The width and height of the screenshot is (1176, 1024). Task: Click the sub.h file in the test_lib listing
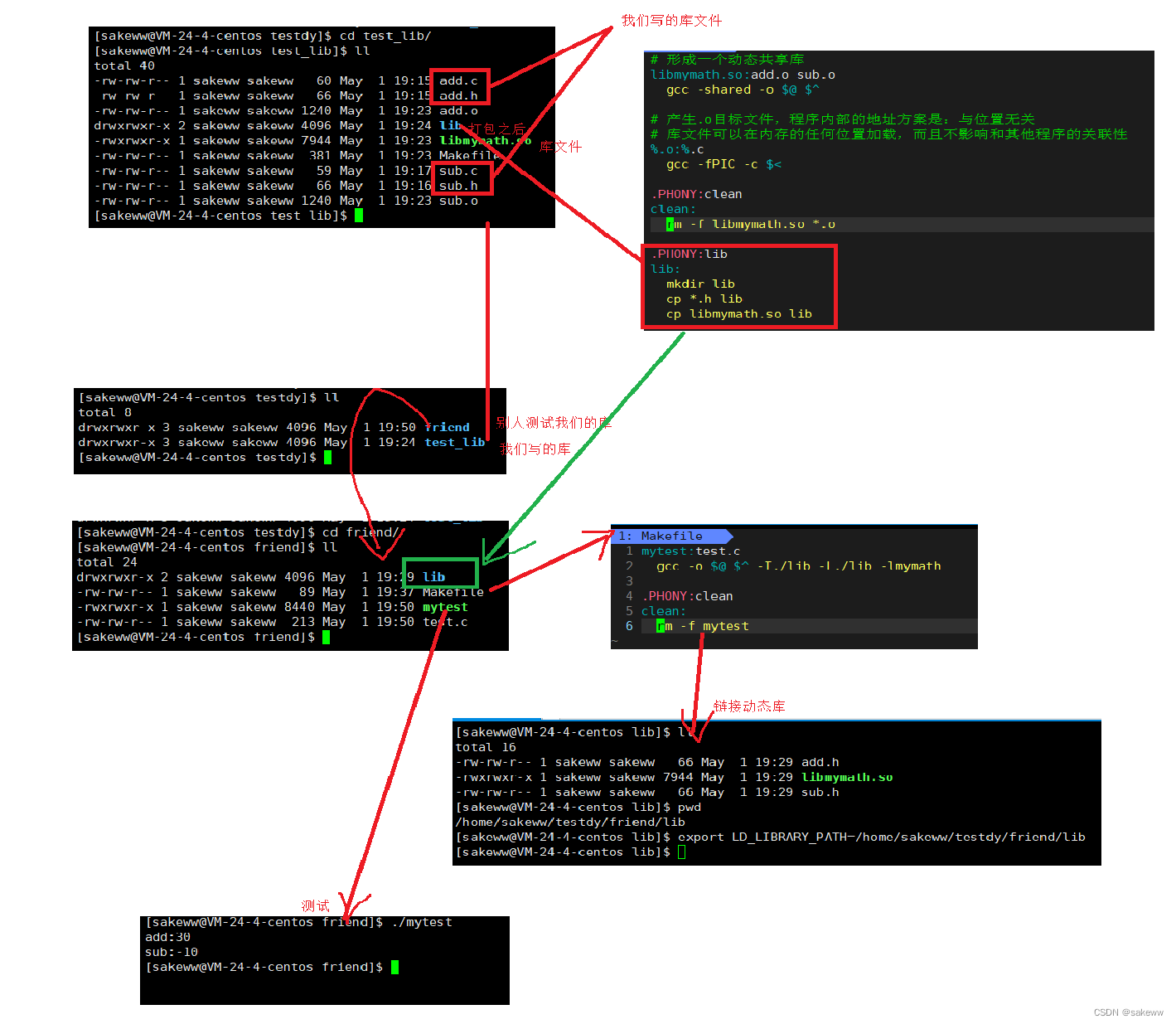coord(458,186)
